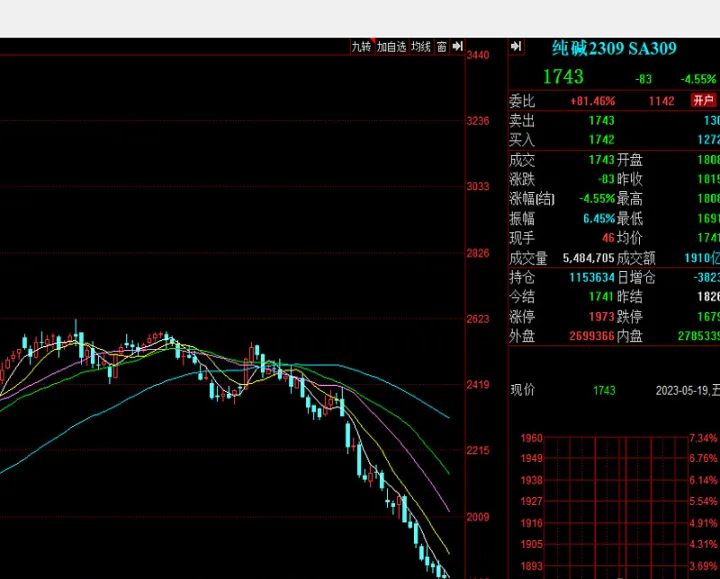The height and width of the screenshot is (579, 720).
Task: Click the 3440 price axis label
Action: (478, 56)
